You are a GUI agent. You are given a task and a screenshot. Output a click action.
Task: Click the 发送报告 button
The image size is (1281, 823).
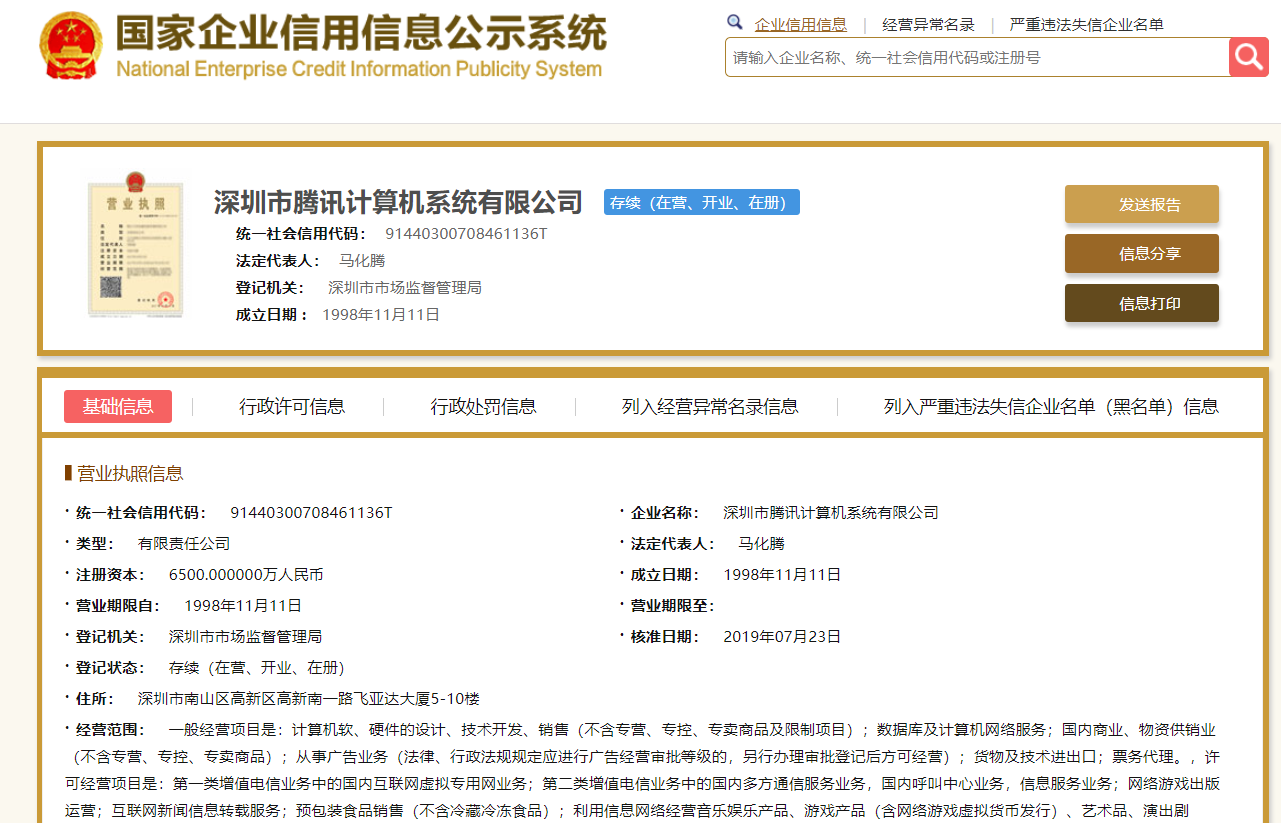(1142, 204)
